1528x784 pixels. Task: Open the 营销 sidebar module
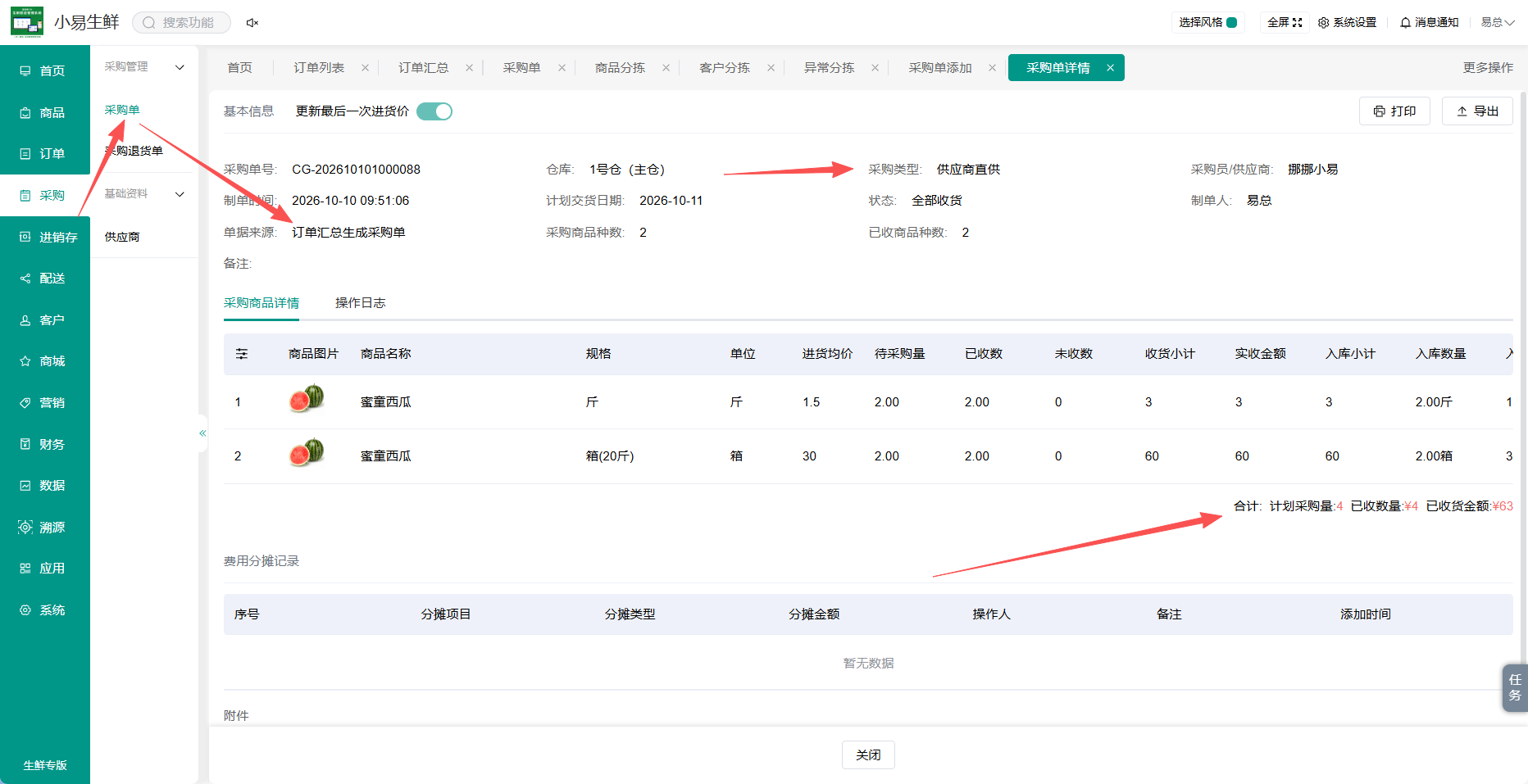point(44,402)
